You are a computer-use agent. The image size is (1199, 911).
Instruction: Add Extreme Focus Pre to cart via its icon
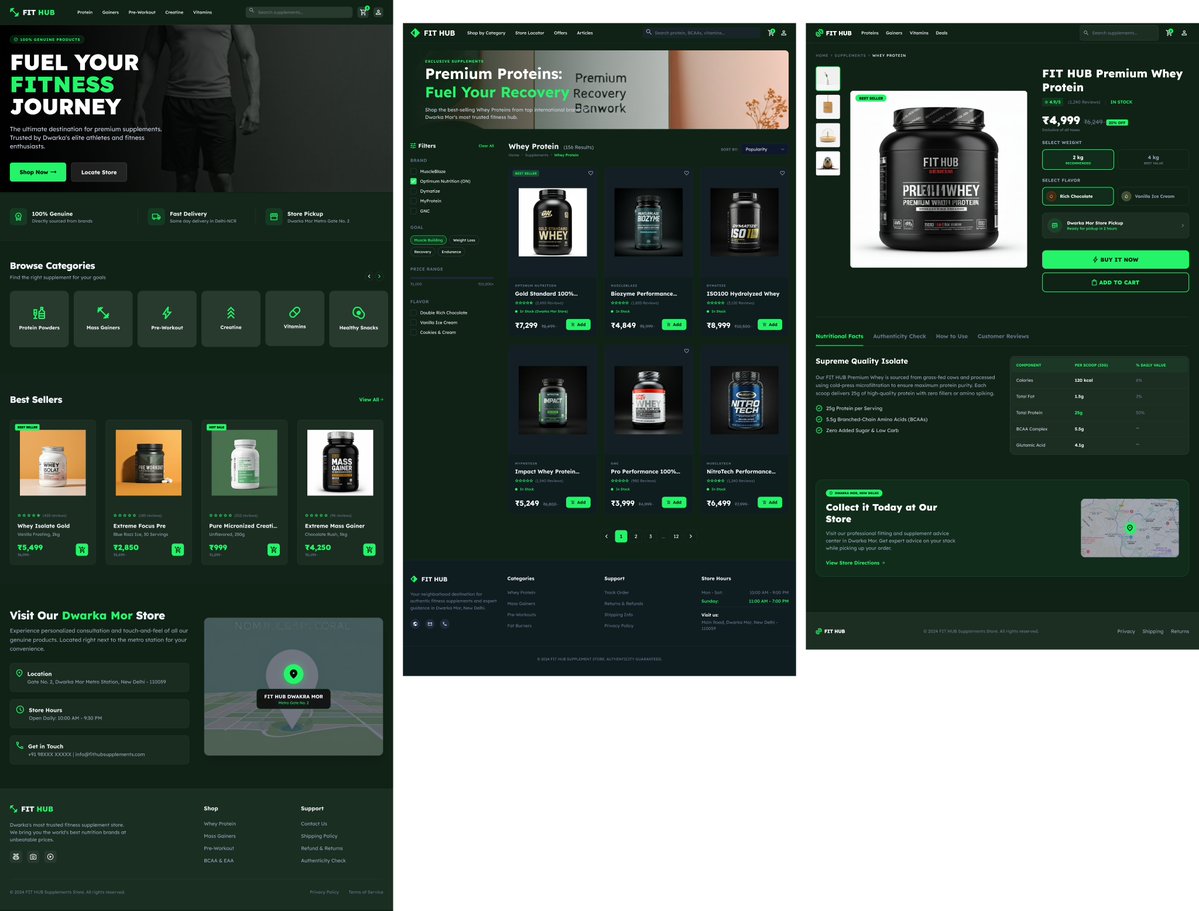coord(177,549)
